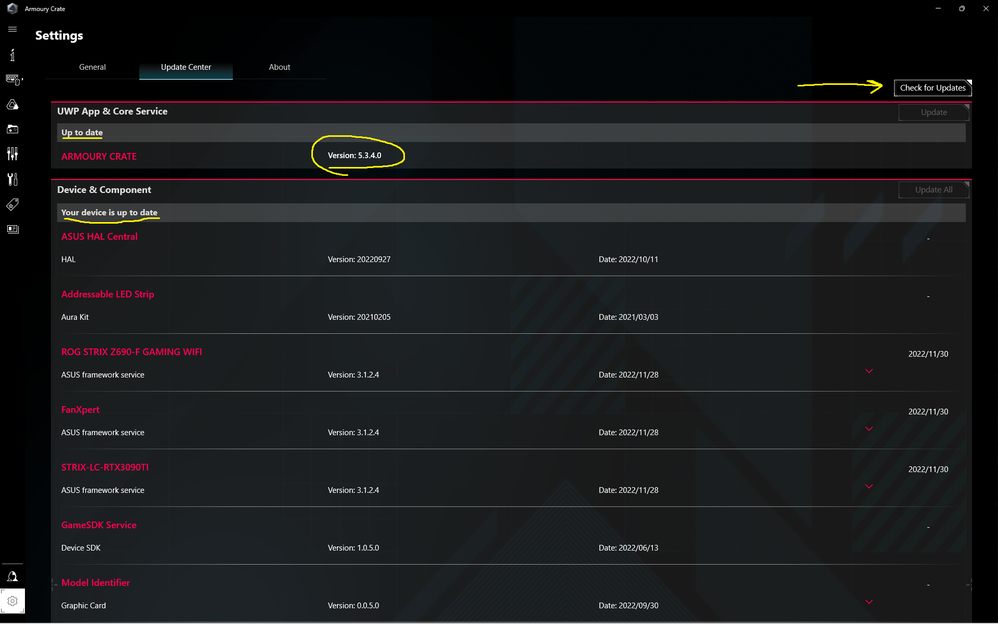Click the Update All button
This screenshot has width=998, height=624.
click(934, 190)
